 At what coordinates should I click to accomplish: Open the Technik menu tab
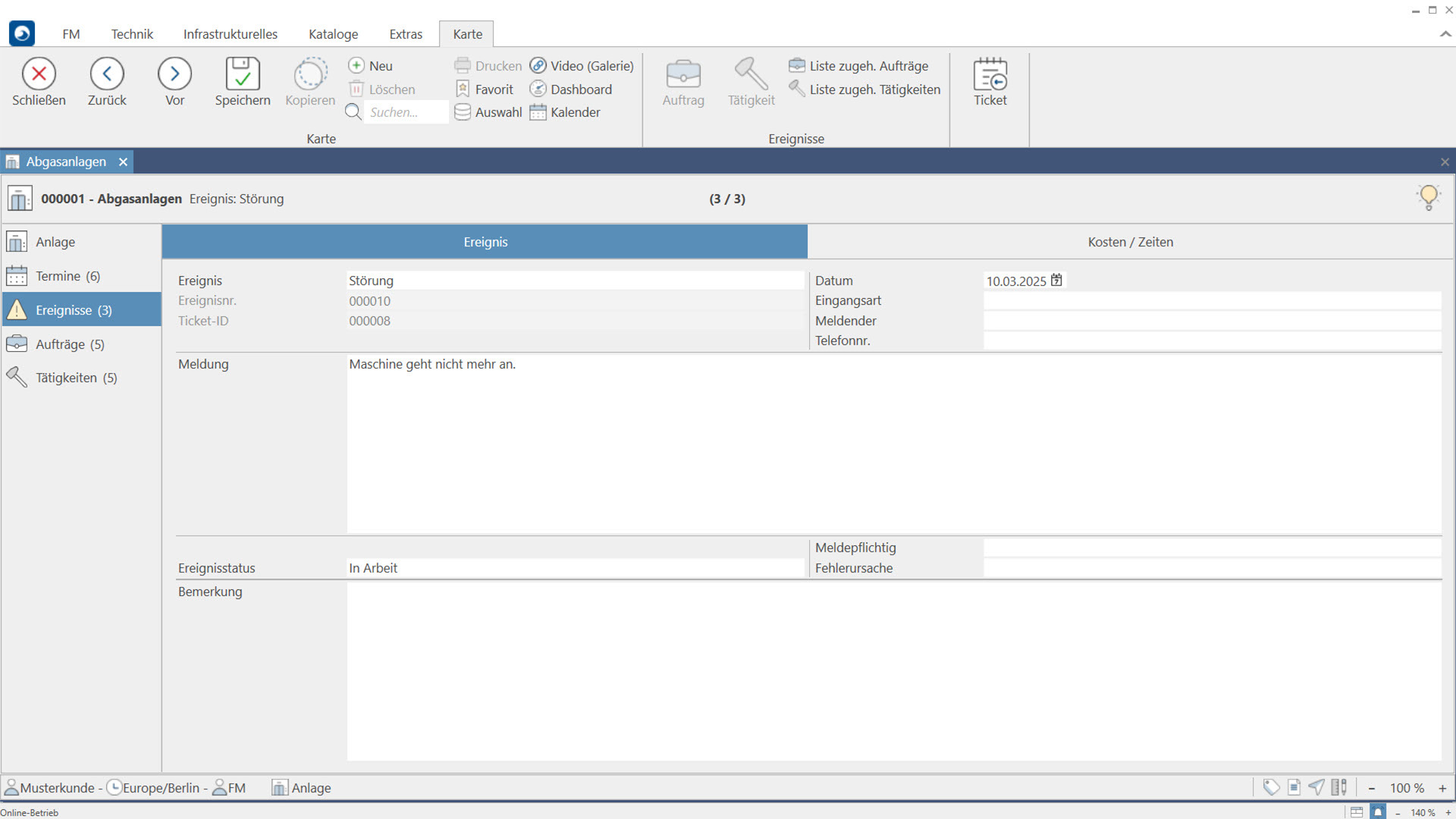pos(132,34)
